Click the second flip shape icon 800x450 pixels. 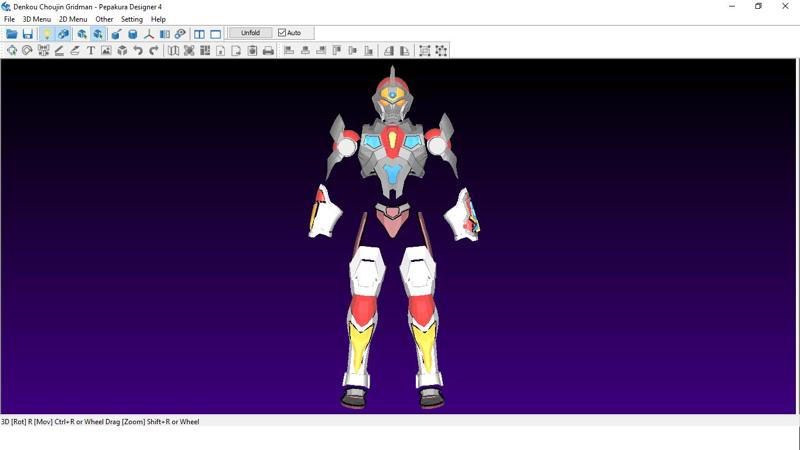405,50
